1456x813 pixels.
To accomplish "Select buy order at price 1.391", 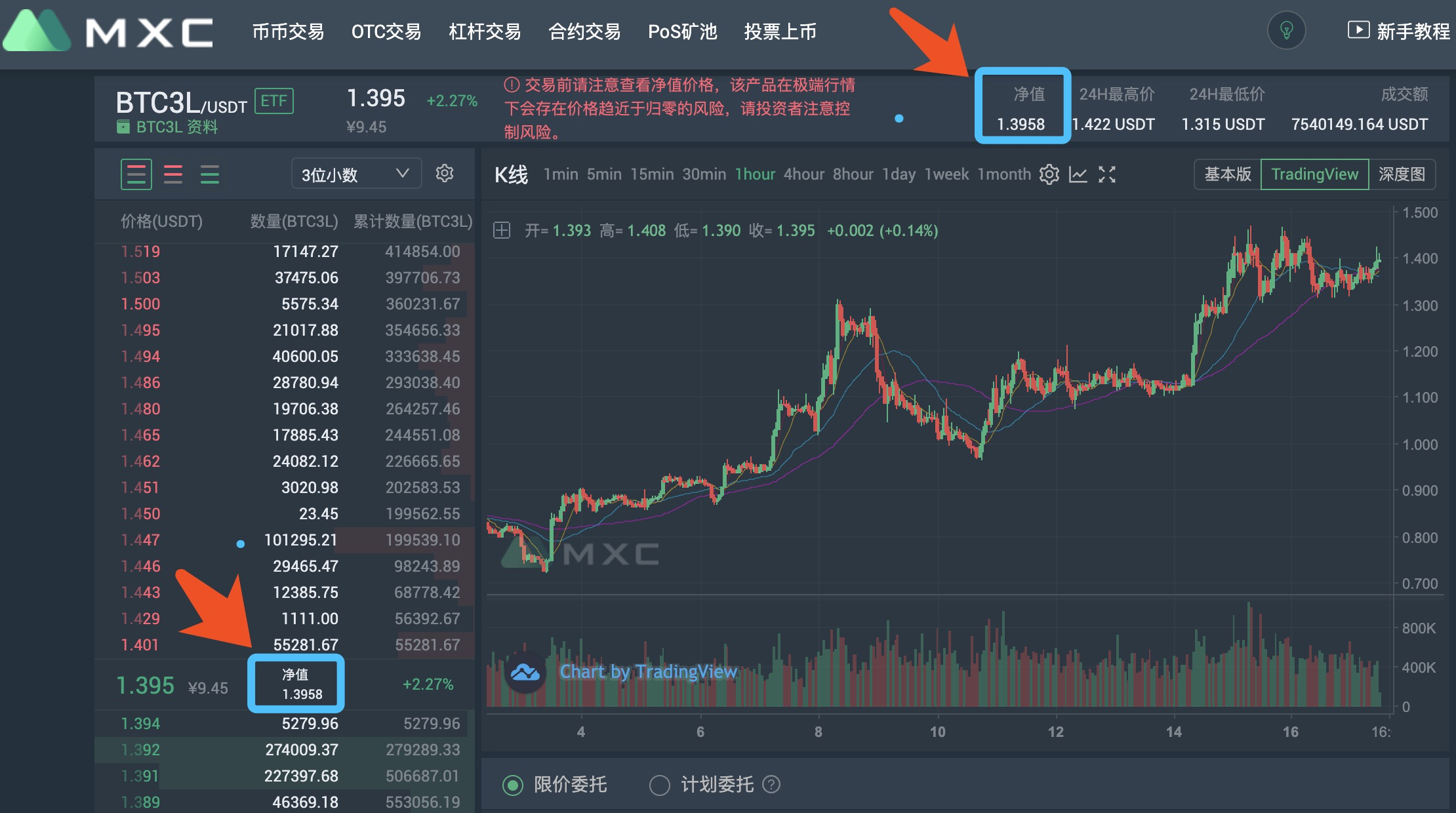I will (285, 776).
